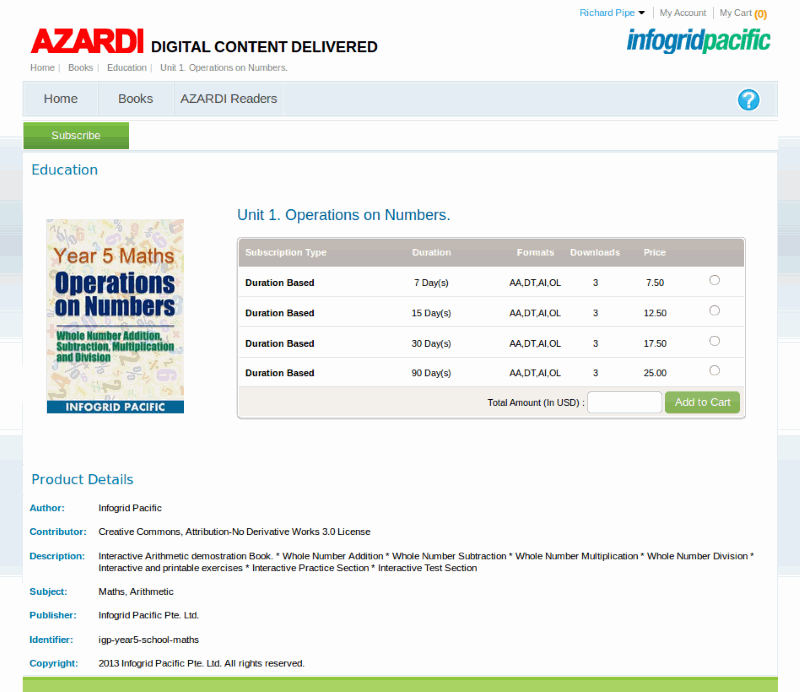Open the My Account link
800x692 pixels.
tap(683, 13)
